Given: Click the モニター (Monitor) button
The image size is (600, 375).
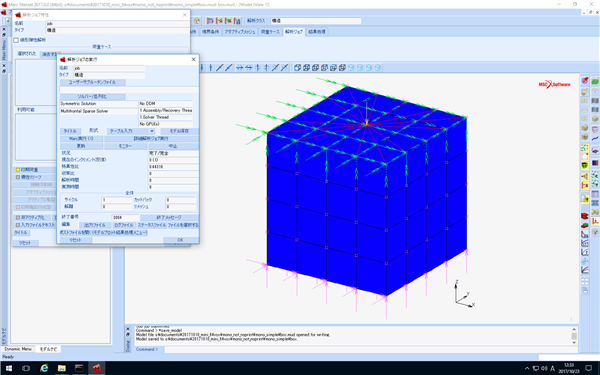Looking at the screenshot, I should [x=126, y=146].
